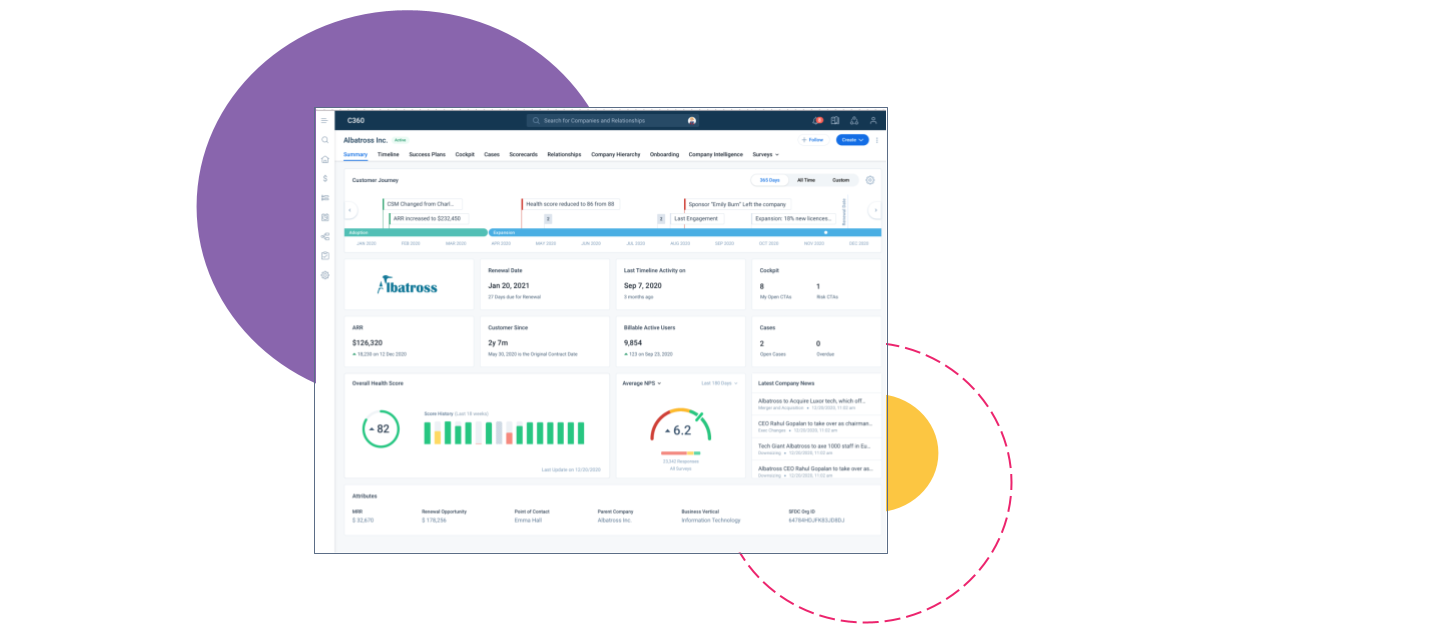This screenshot has width=1440, height=640.
Task: Click the Last Engagement event
Action: pos(695,218)
